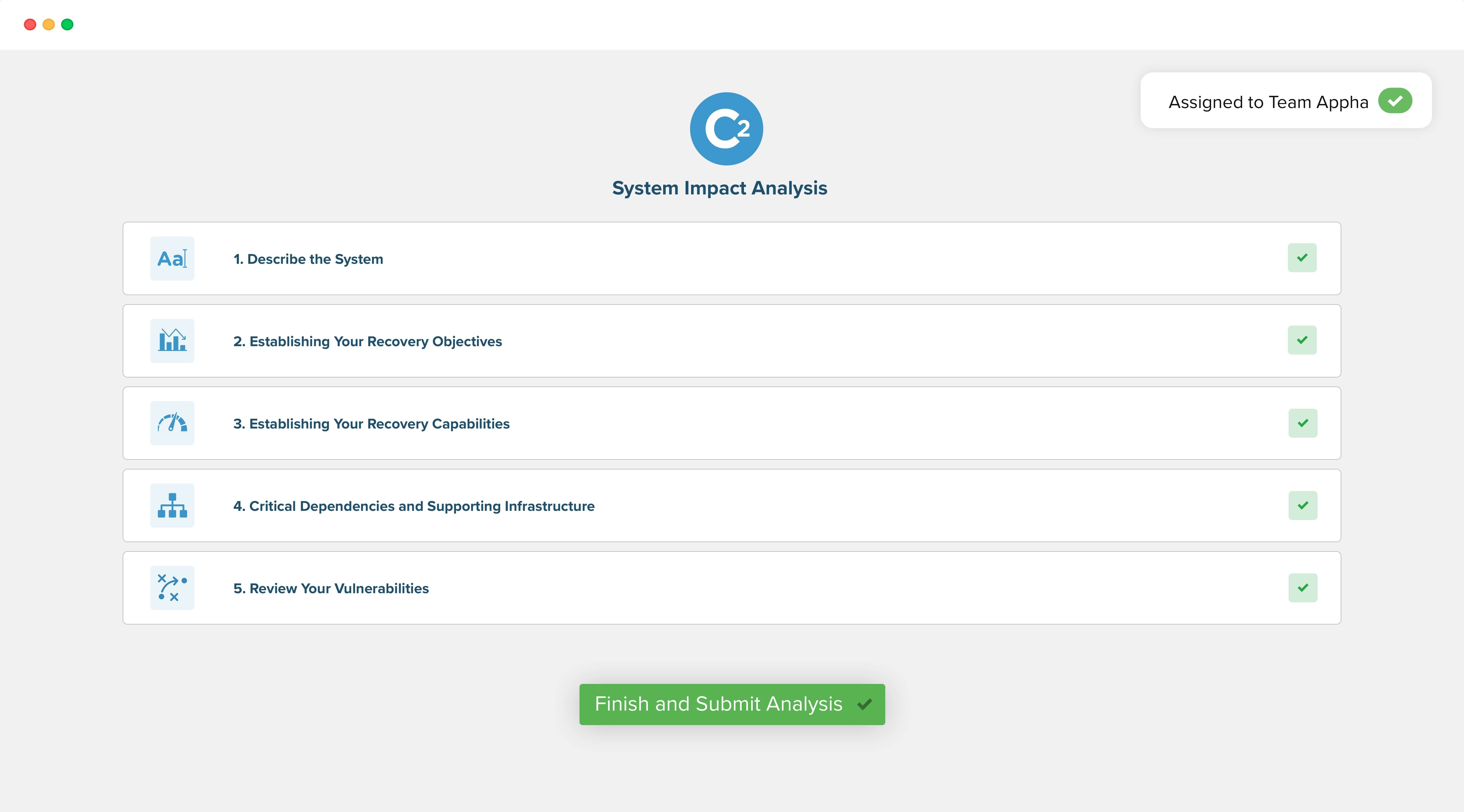
Task: Click the bar chart icon for Recovery Objectives
Action: point(172,341)
